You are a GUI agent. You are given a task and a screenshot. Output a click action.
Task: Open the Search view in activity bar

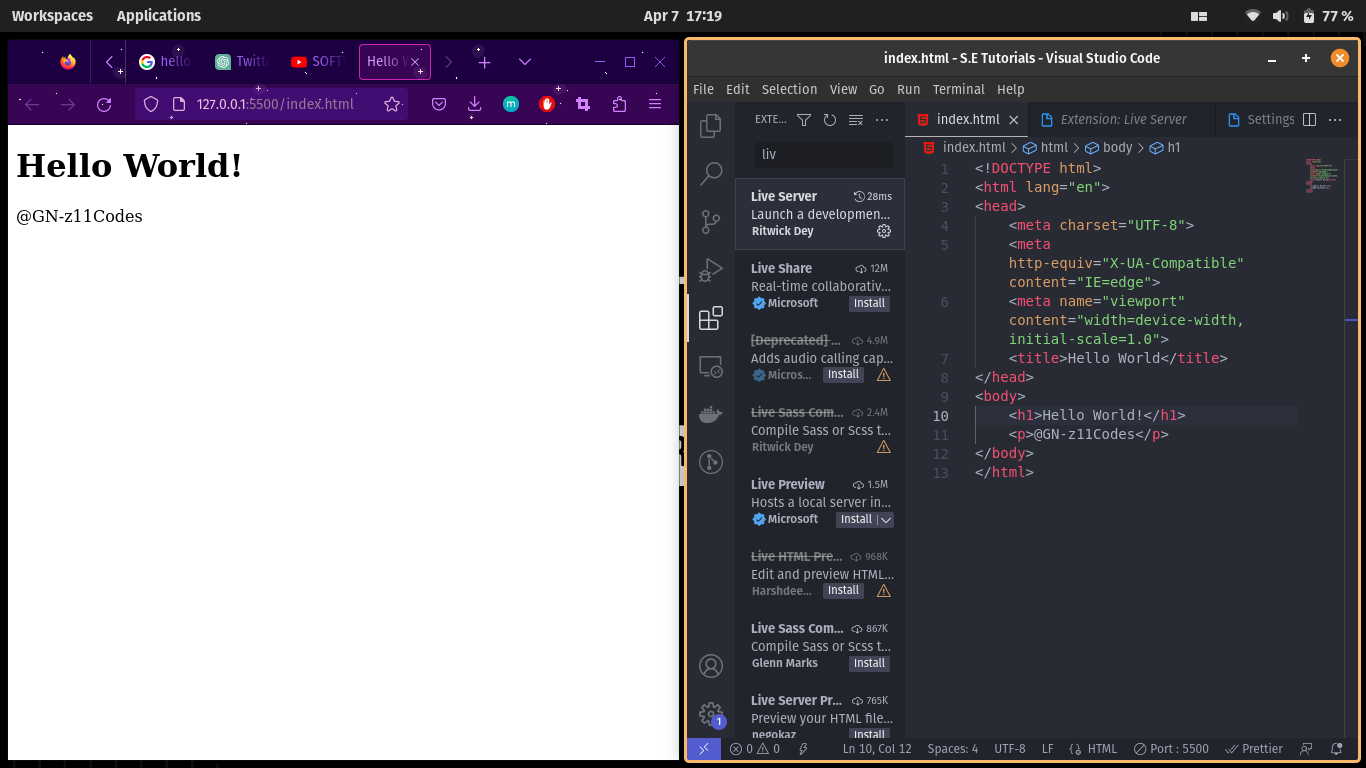[711, 174]
